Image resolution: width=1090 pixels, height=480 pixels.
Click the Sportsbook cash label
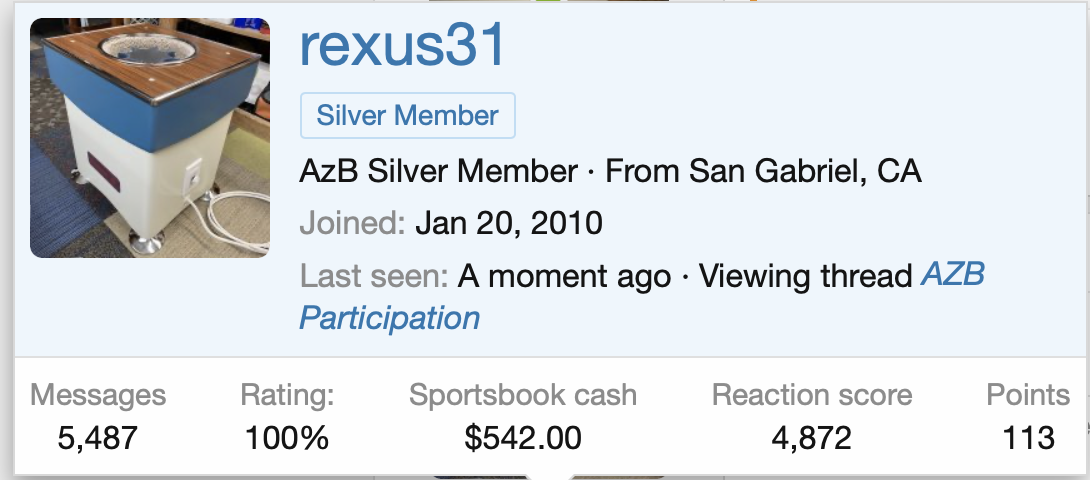[x=523, y=395]
